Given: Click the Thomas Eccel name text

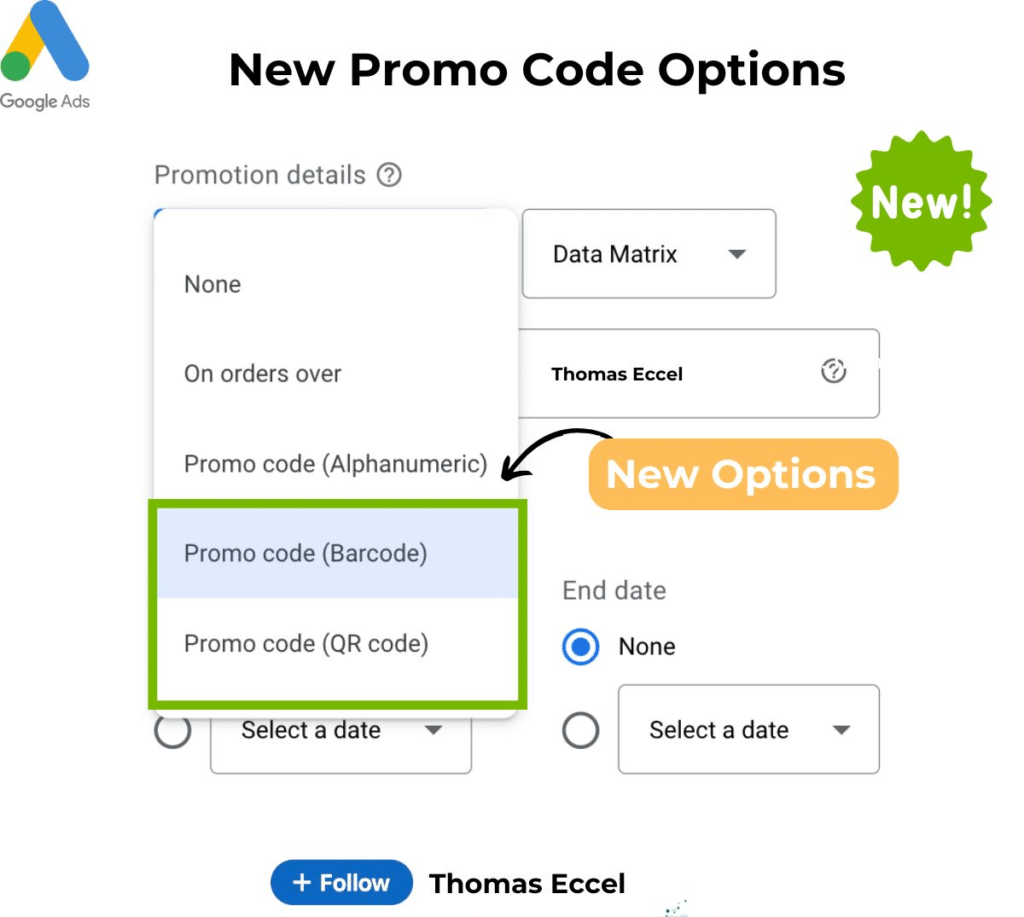Looking at the screenshot, I should (527, 883).
